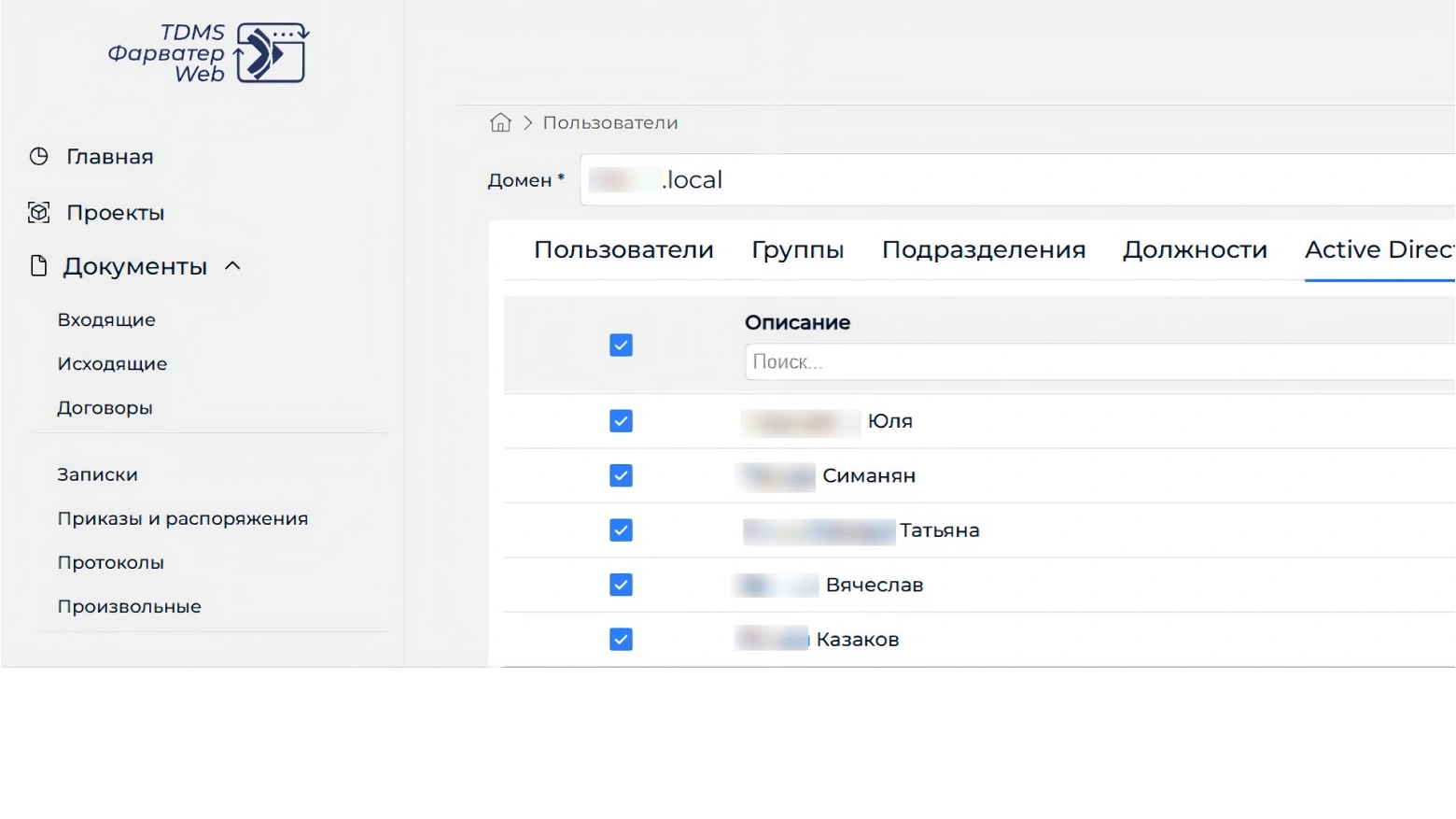Click the Симанян description cell
Viewport: 1456px width, 819px height.
tap(826, 475)
